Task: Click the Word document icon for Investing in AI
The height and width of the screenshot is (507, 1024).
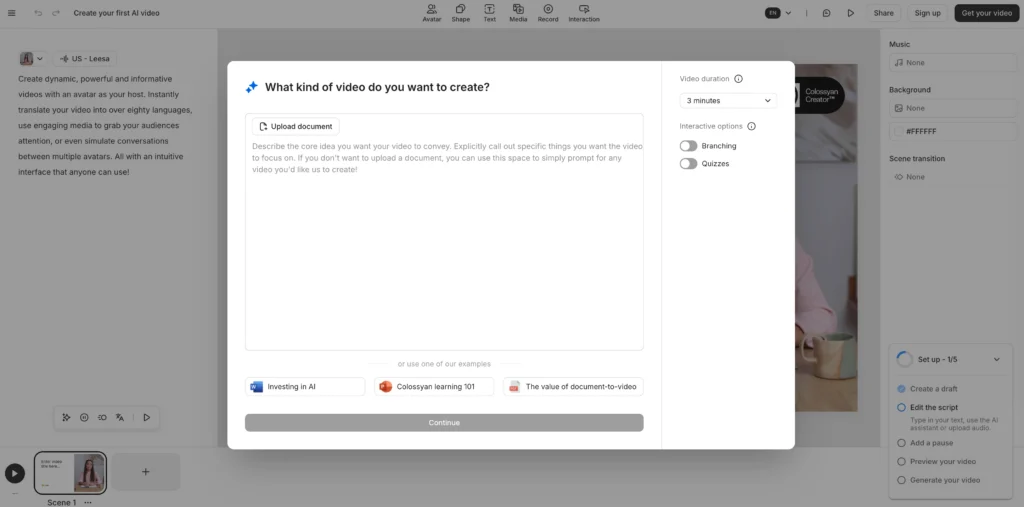Action: point(256,387)
